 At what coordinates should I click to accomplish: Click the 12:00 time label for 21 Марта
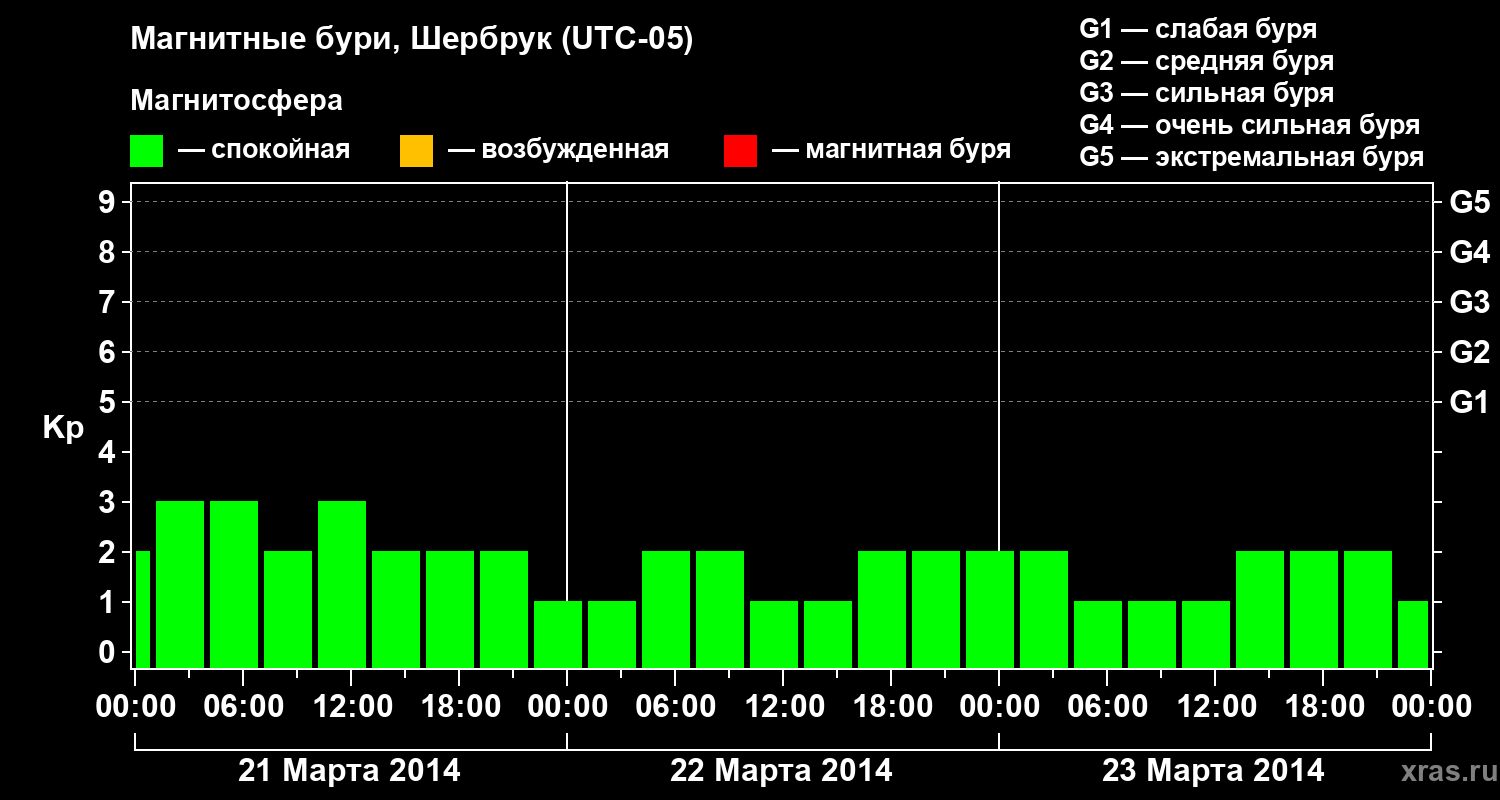[x=351, y=707]
